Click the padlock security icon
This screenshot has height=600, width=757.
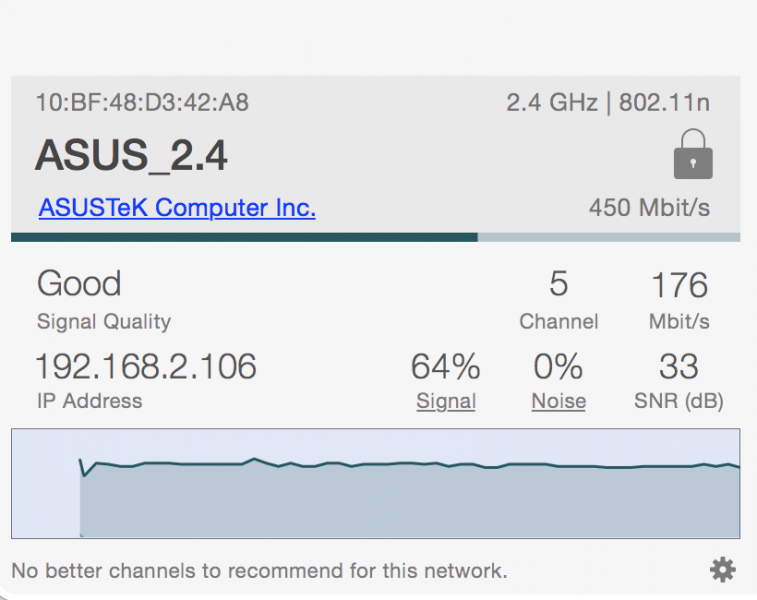693,154
